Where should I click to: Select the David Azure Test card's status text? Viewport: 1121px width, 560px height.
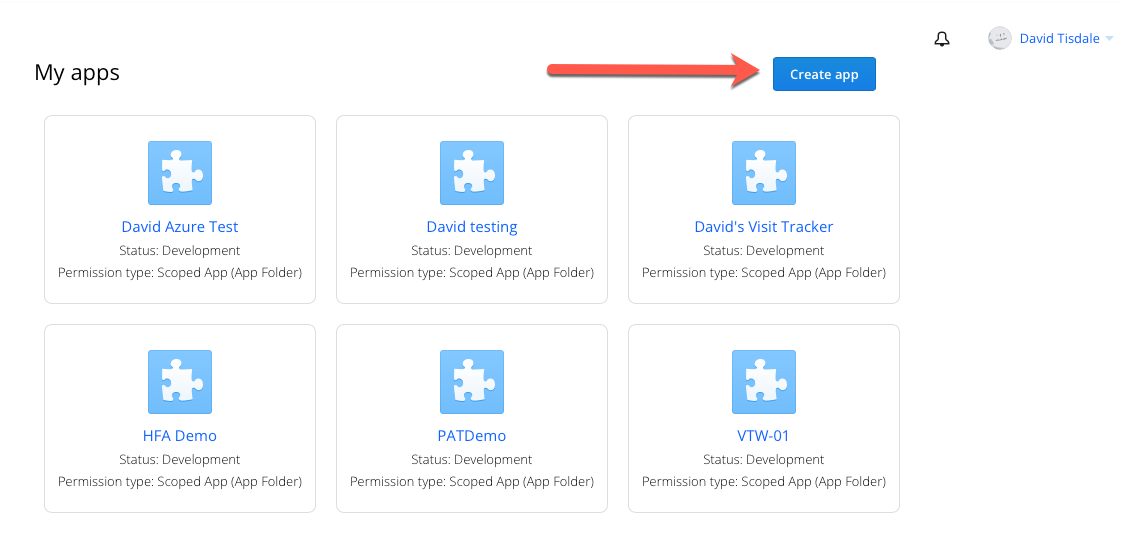click(x=180, y=251)
